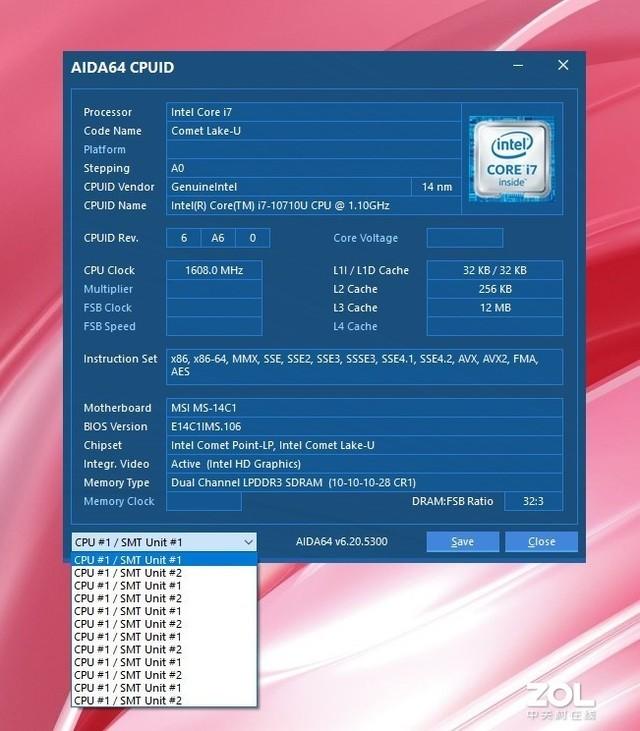
Task: Click the L3 Cache '12 MB' value
Action: (495, 308)
